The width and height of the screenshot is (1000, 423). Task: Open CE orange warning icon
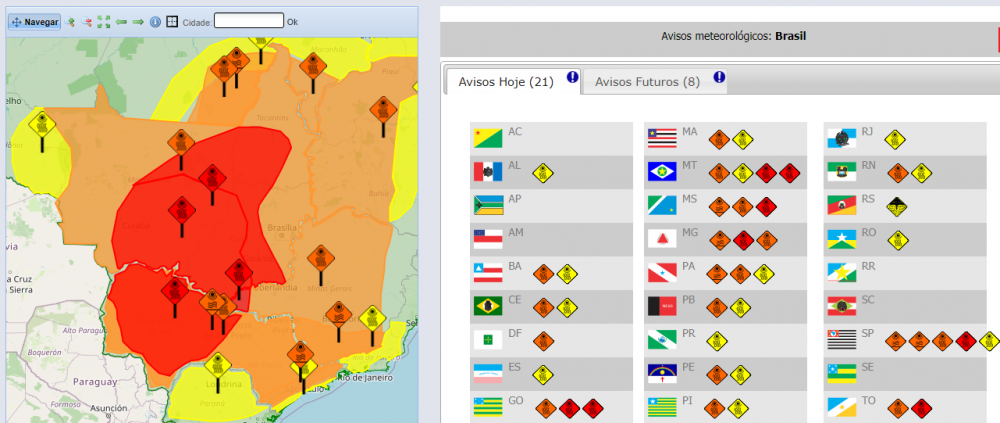click(x=543, y=308)
